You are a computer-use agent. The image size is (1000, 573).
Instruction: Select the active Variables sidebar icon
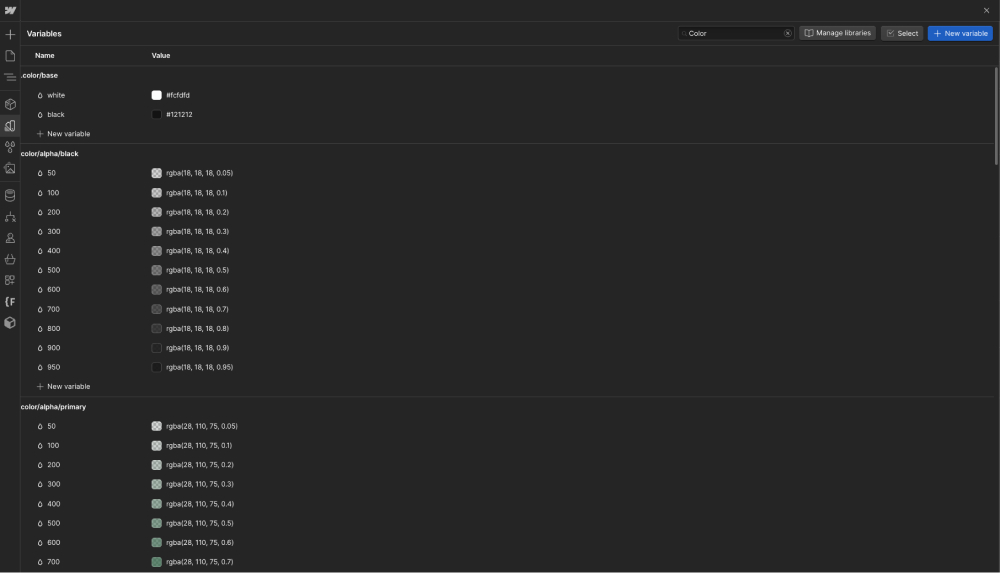point(10,126)
